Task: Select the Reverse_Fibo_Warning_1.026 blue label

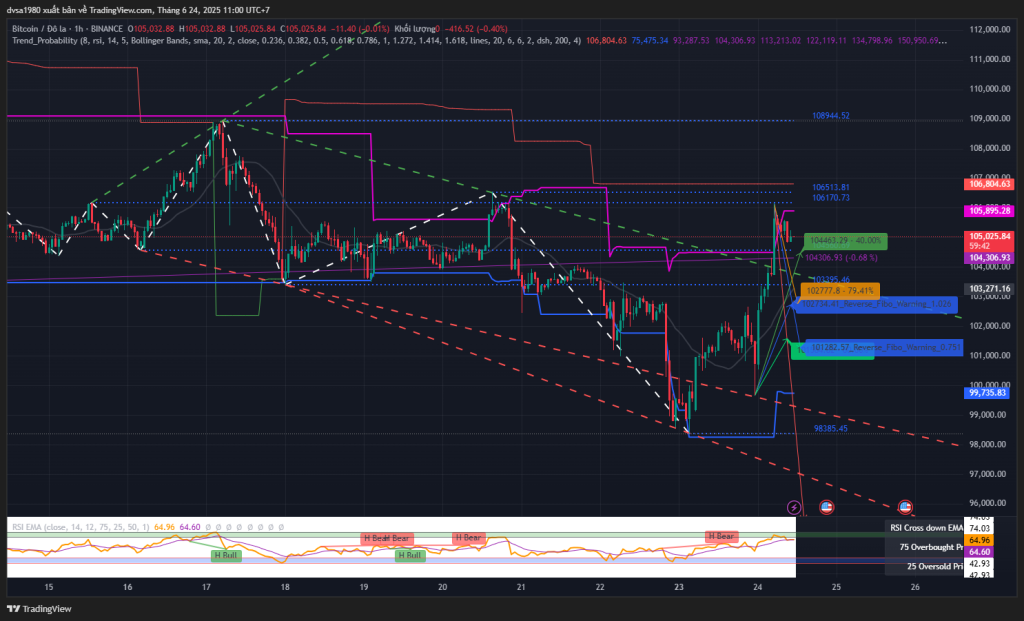Action: click(876, 304)
